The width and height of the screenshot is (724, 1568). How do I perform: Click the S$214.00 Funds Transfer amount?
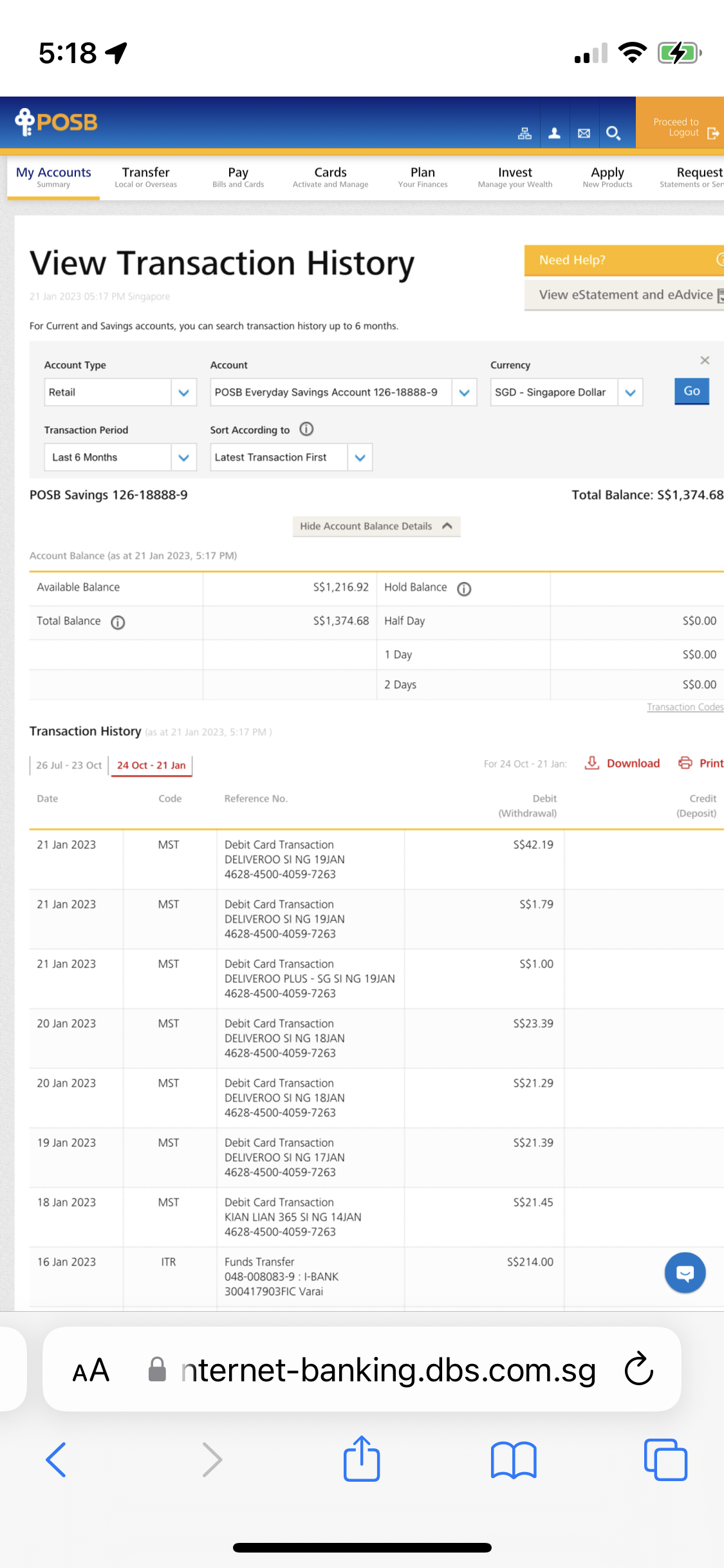(530, 1262)
